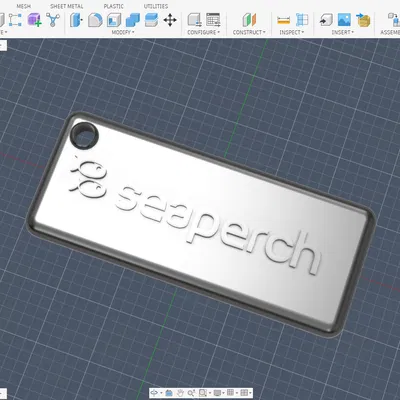This screenshot has height=400, width=400.
Task: Switch to the SHEET METAL tab
Action: pyautogui.click(x=67, y=6)
